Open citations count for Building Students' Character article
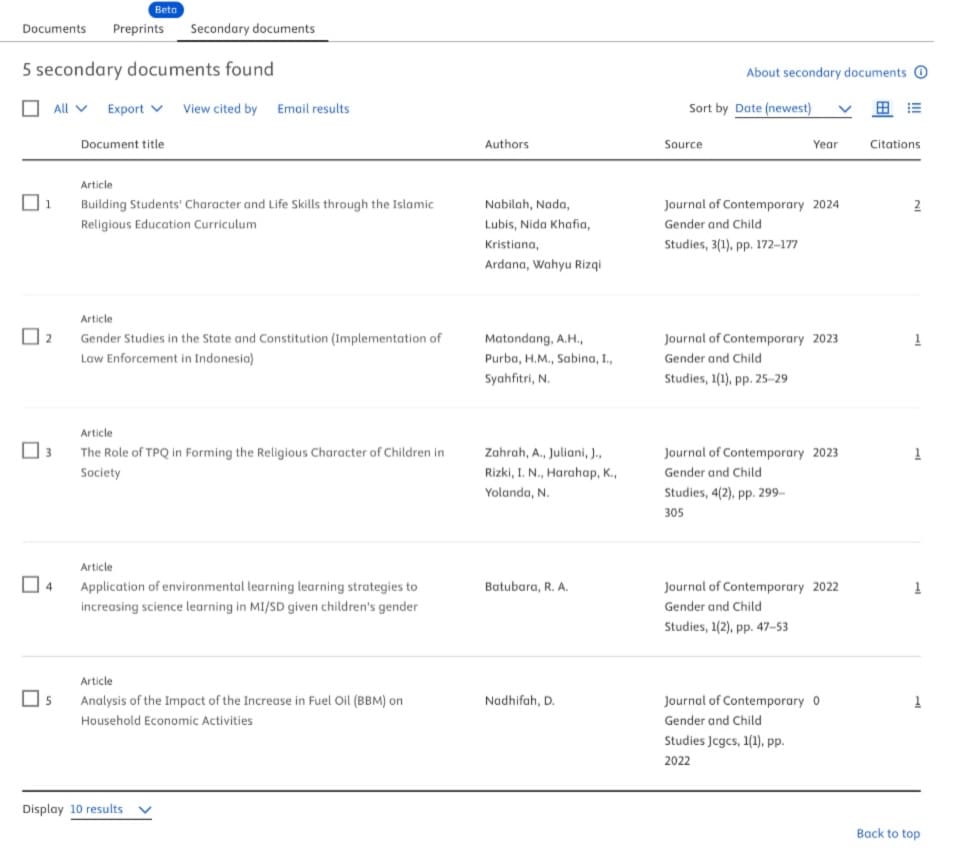Screen dimensions: 961x852 coord(917,204)
